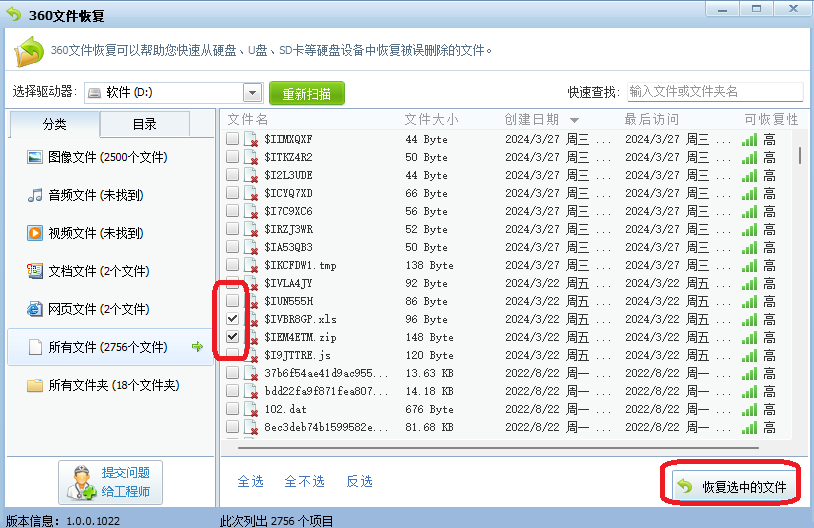This screenshot has height=528, width=814.
Task: Click the file icon of $ITKZ4R2
Action: (x=251, y=157)
